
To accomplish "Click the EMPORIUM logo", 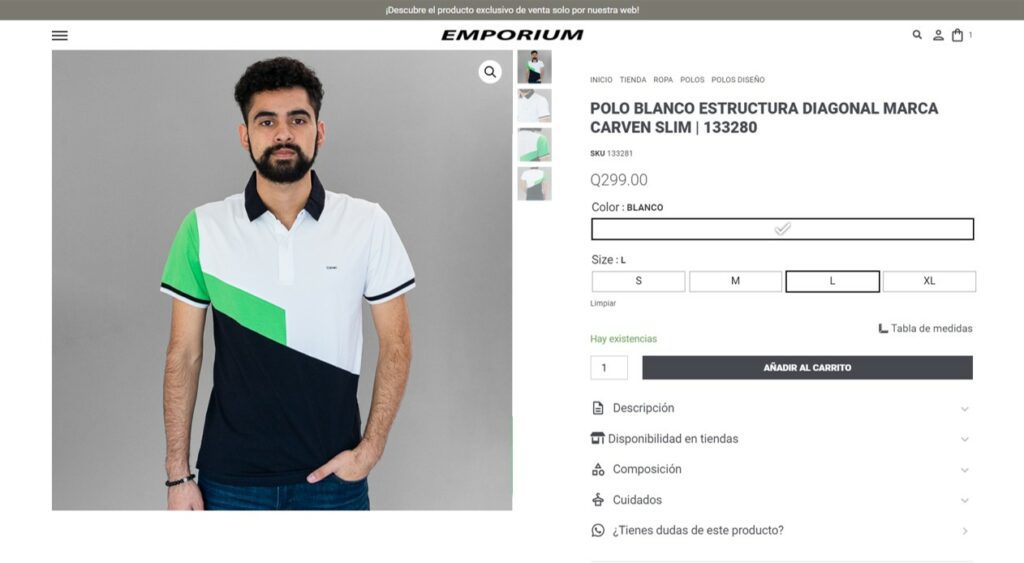I will (512, 35).
